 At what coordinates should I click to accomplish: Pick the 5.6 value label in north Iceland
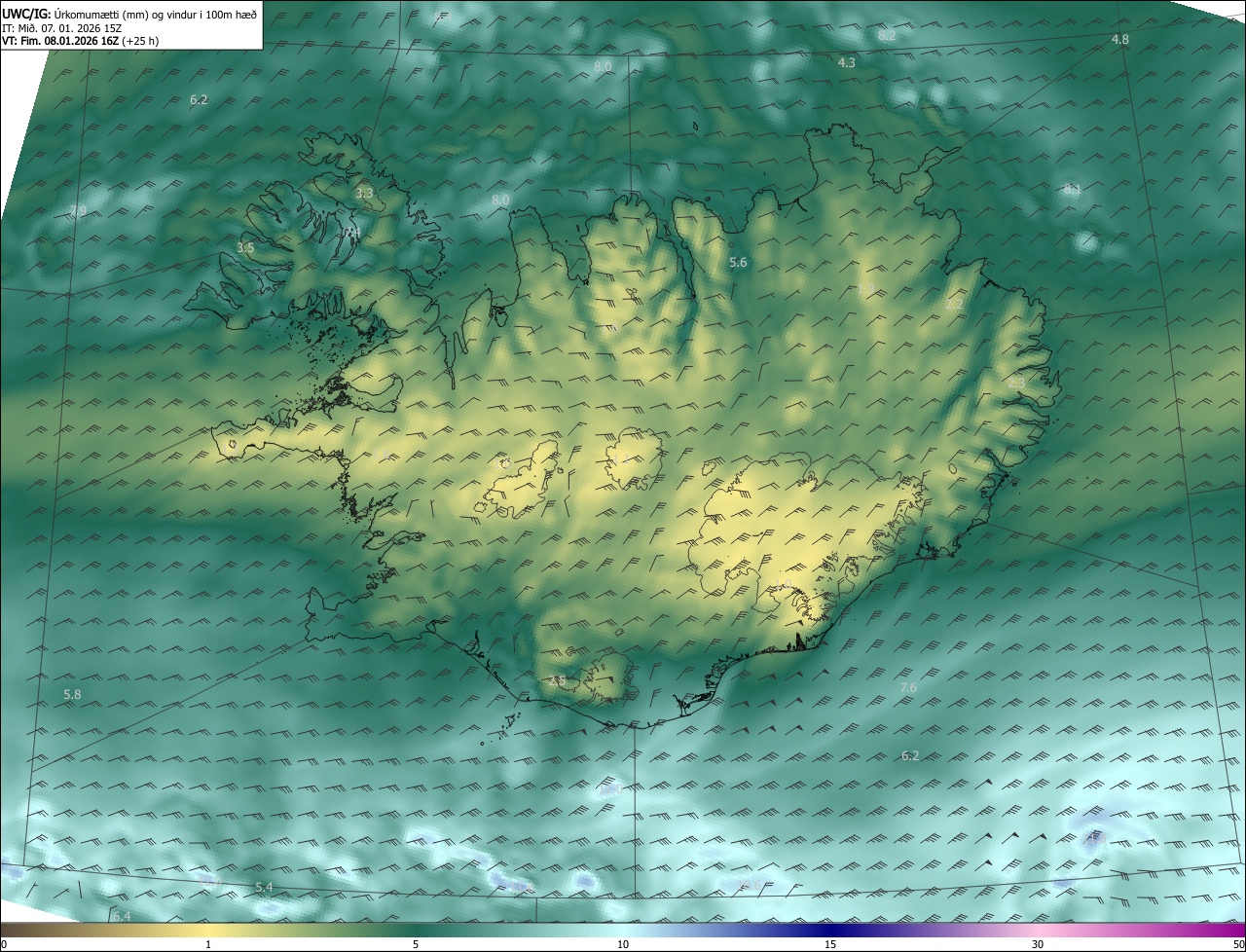[x=738, y=263]
